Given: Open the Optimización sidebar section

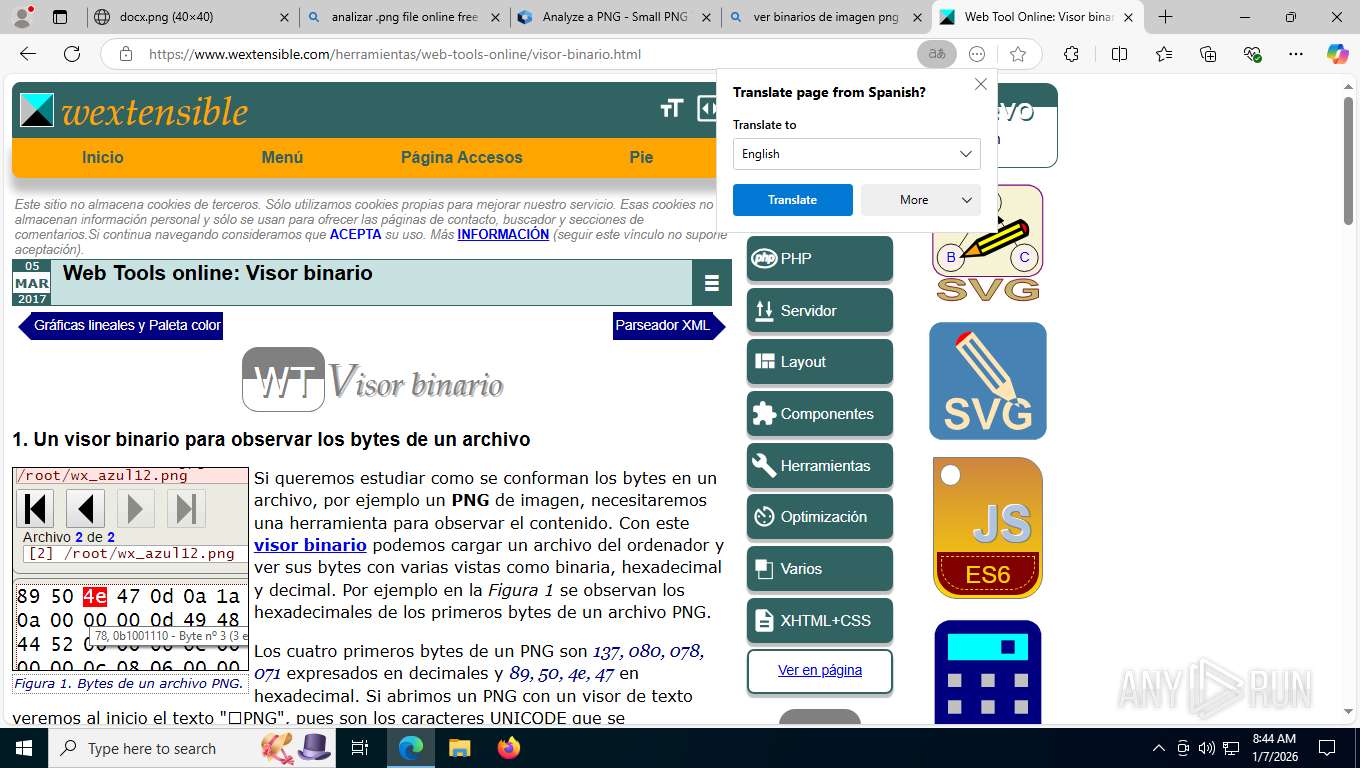Looking at the screenshot, I should pyautogui.click(x=820, y=517).
